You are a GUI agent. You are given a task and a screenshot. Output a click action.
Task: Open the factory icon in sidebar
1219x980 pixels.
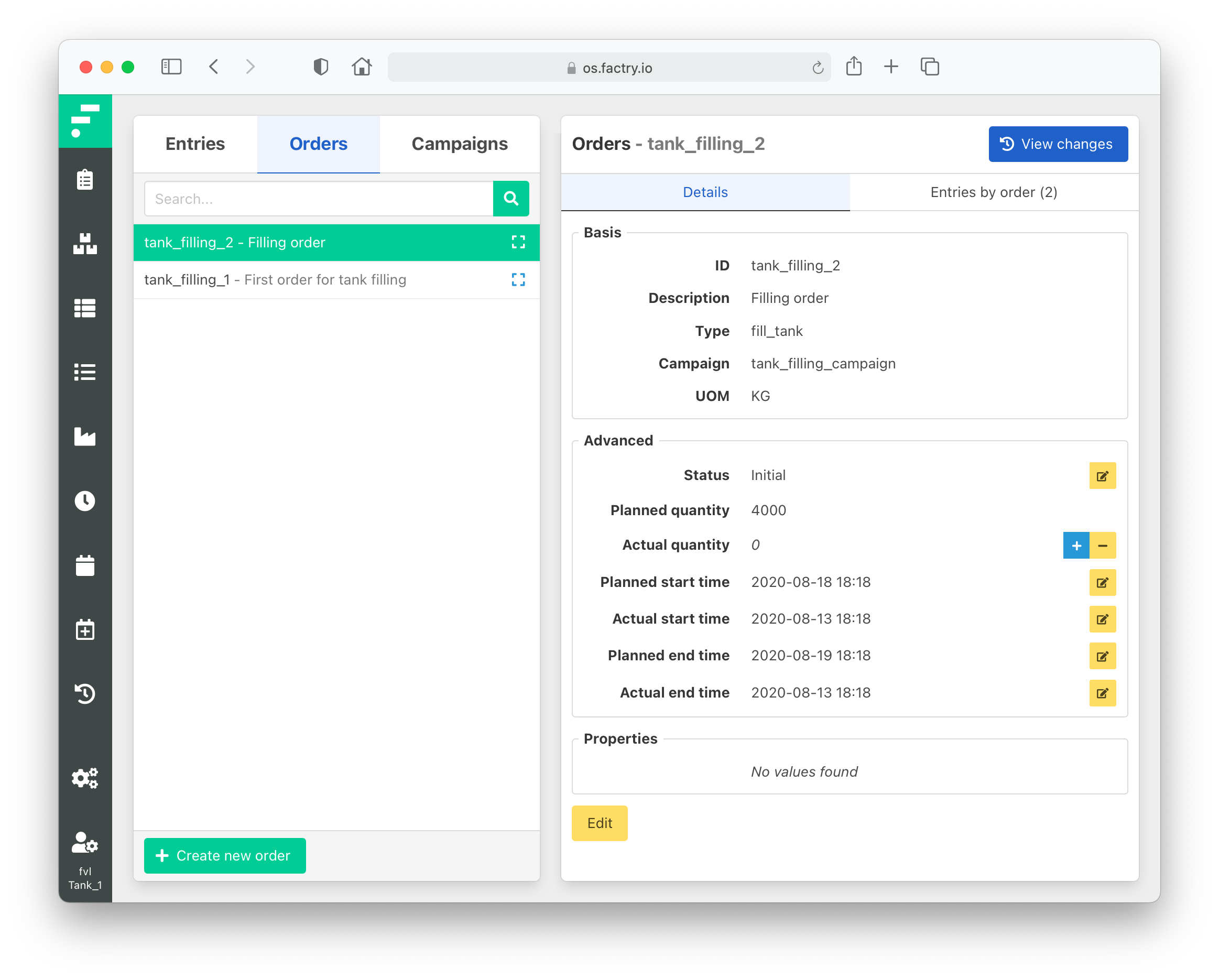tap(85, 436)
